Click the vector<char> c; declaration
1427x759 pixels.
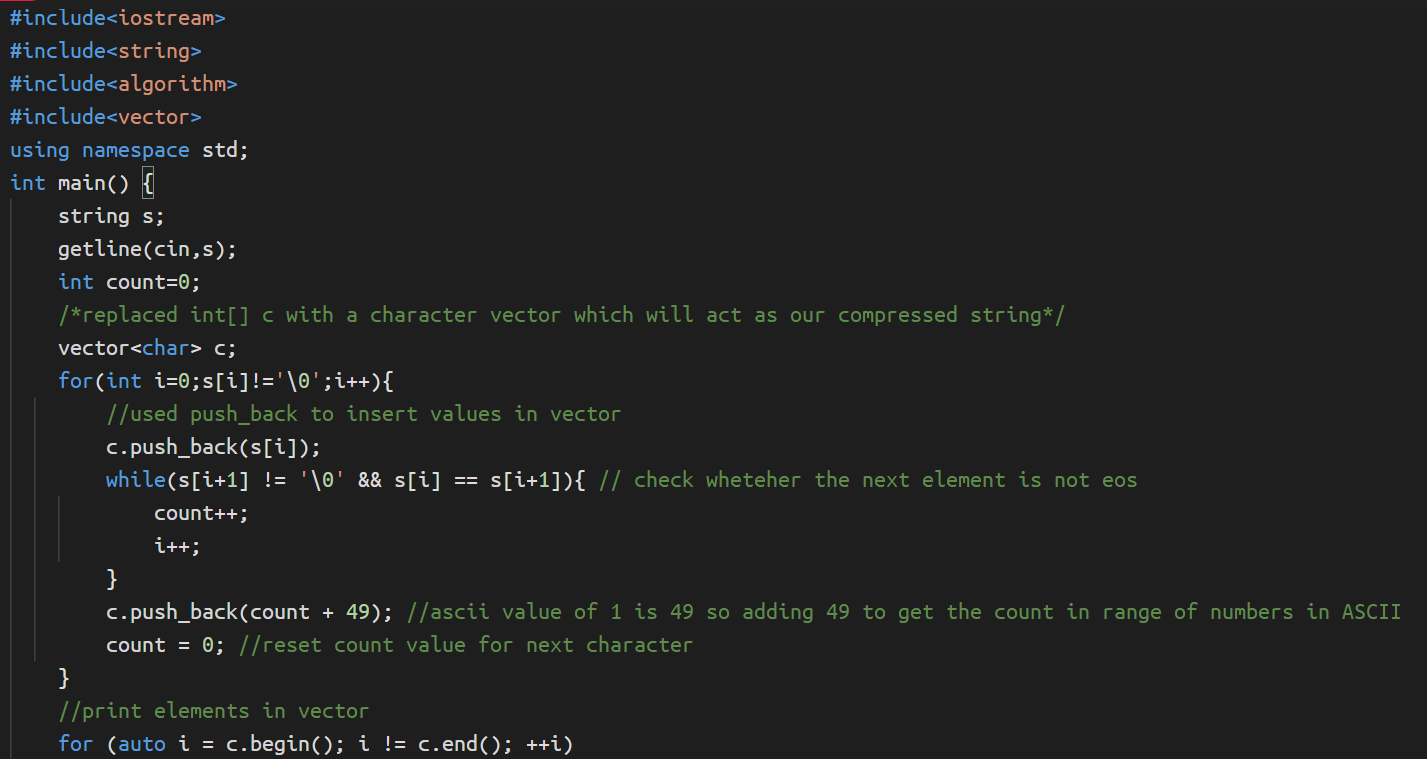[x=147, y=348]
